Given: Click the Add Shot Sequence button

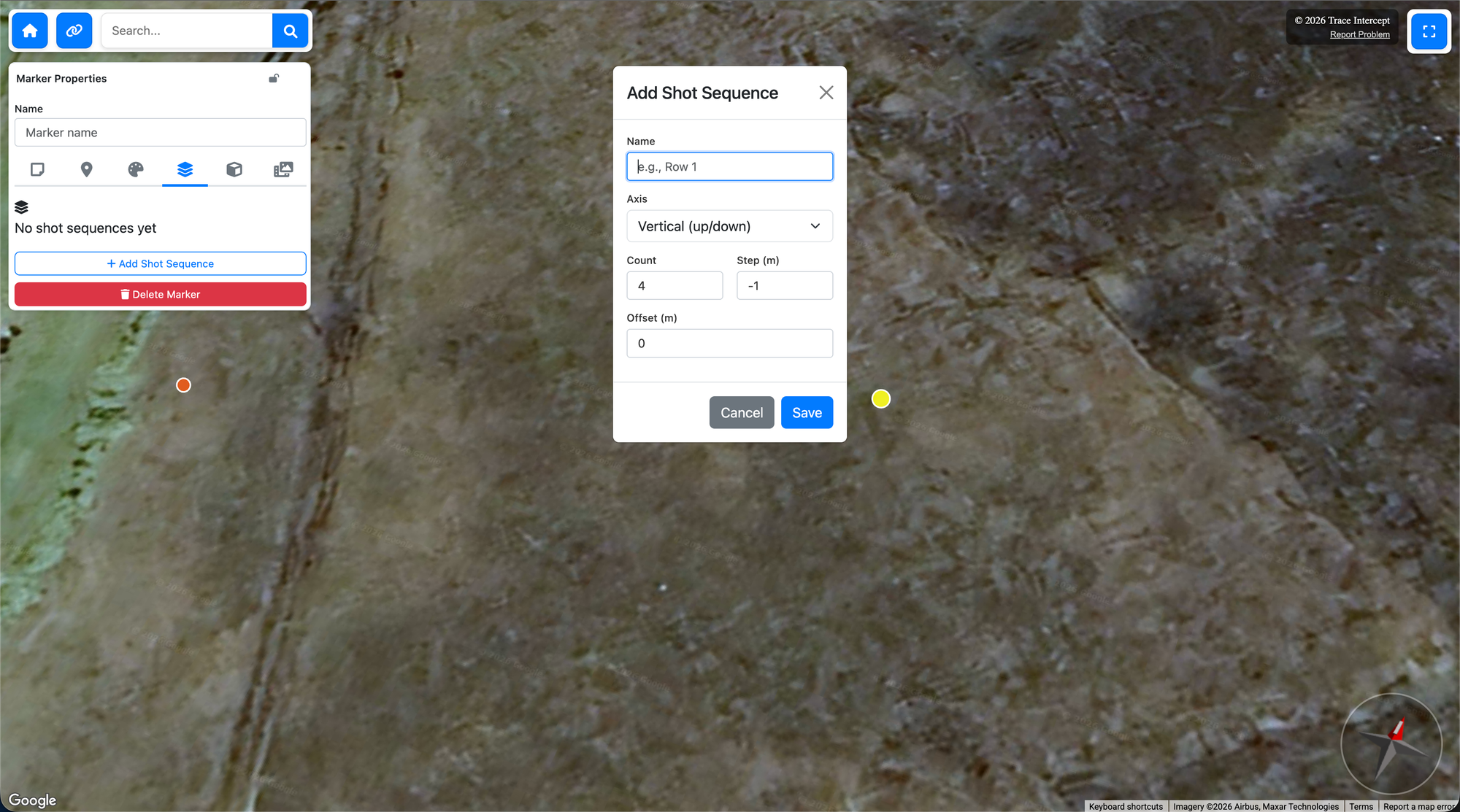Looking at the screenshot, I should (x=160, y=263).
